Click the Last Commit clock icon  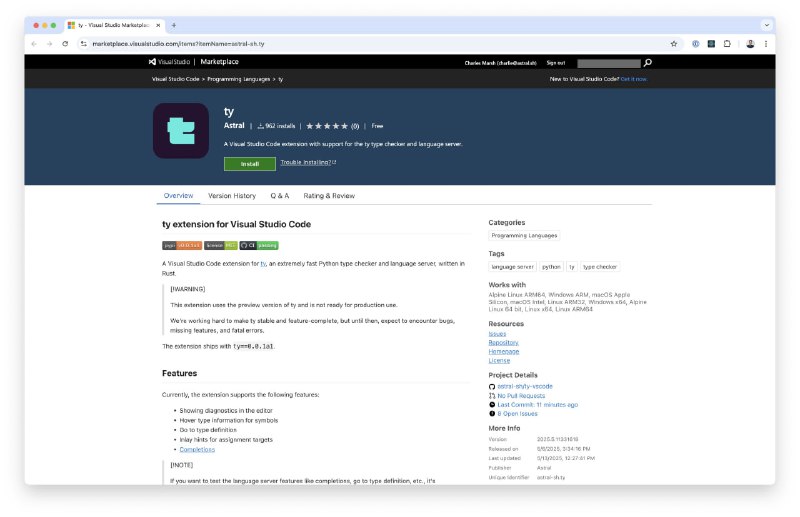[x=492, y=405]
